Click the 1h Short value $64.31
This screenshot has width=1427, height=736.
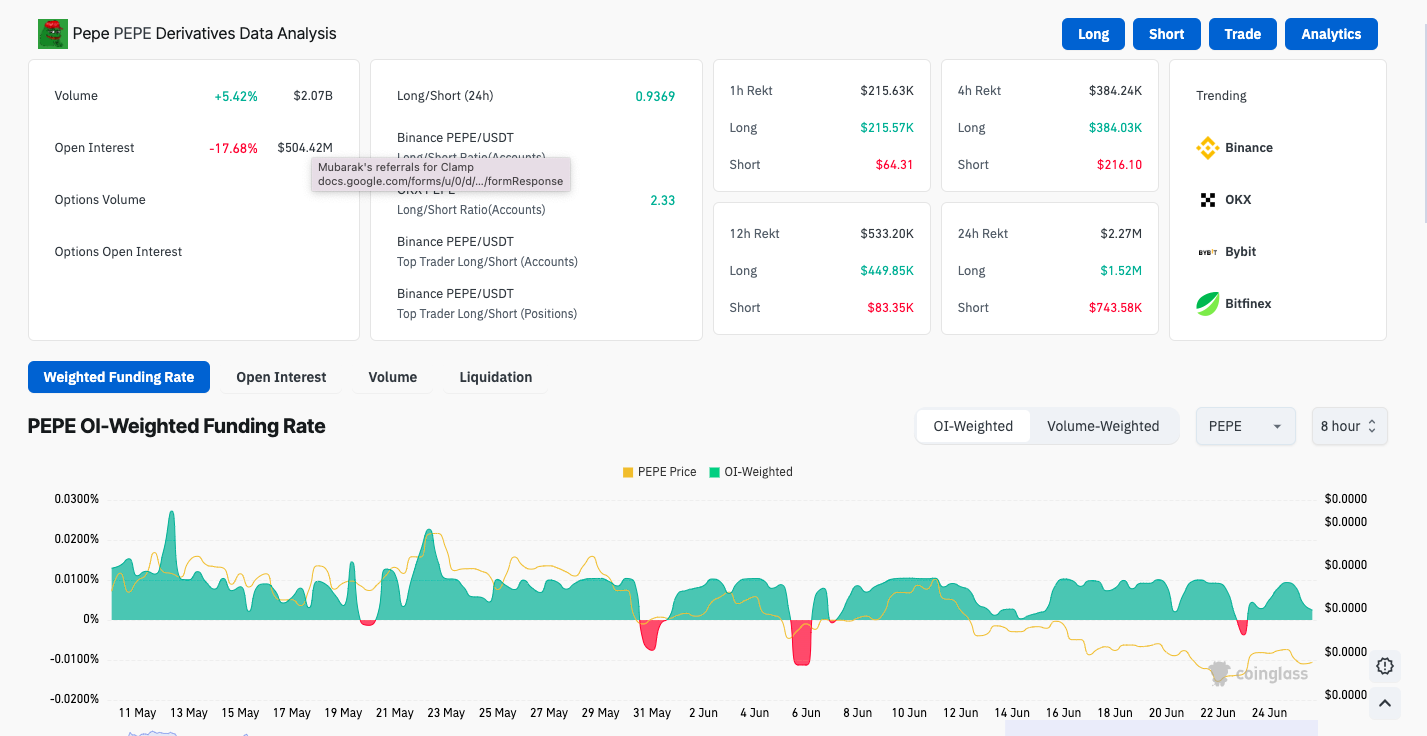point(894,165)
